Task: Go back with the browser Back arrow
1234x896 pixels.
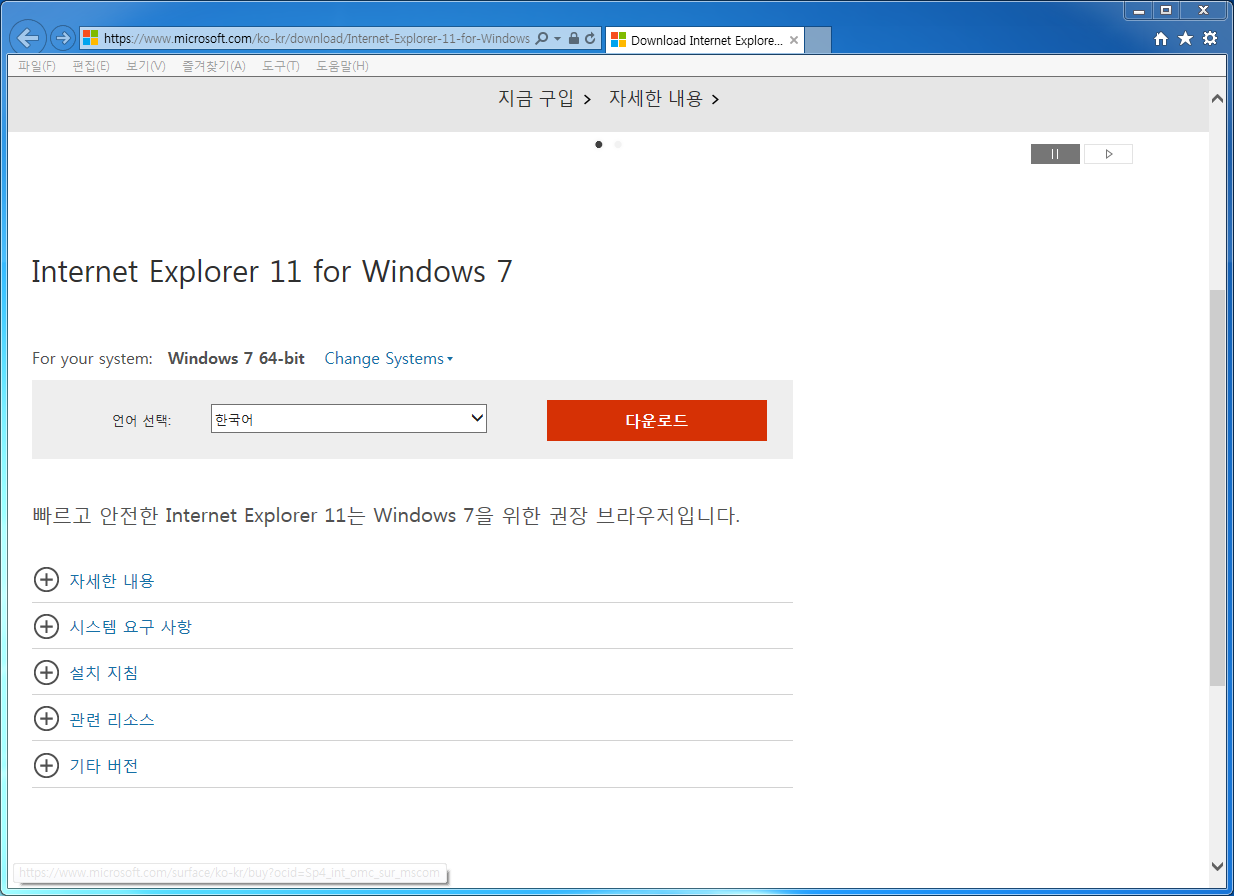Action: [28, 39]
